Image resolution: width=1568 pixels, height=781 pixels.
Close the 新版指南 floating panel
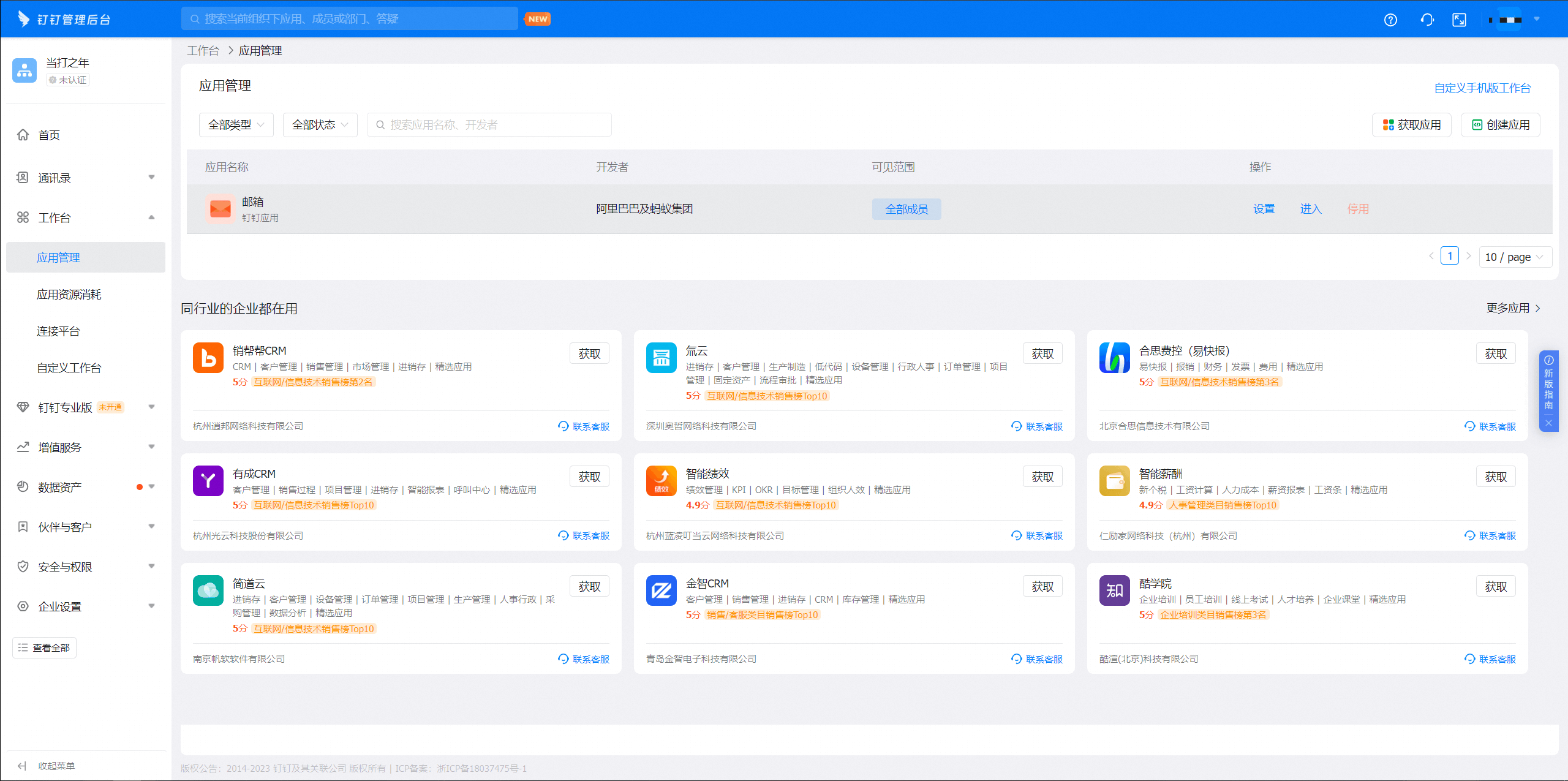(x=1548, y=423)
